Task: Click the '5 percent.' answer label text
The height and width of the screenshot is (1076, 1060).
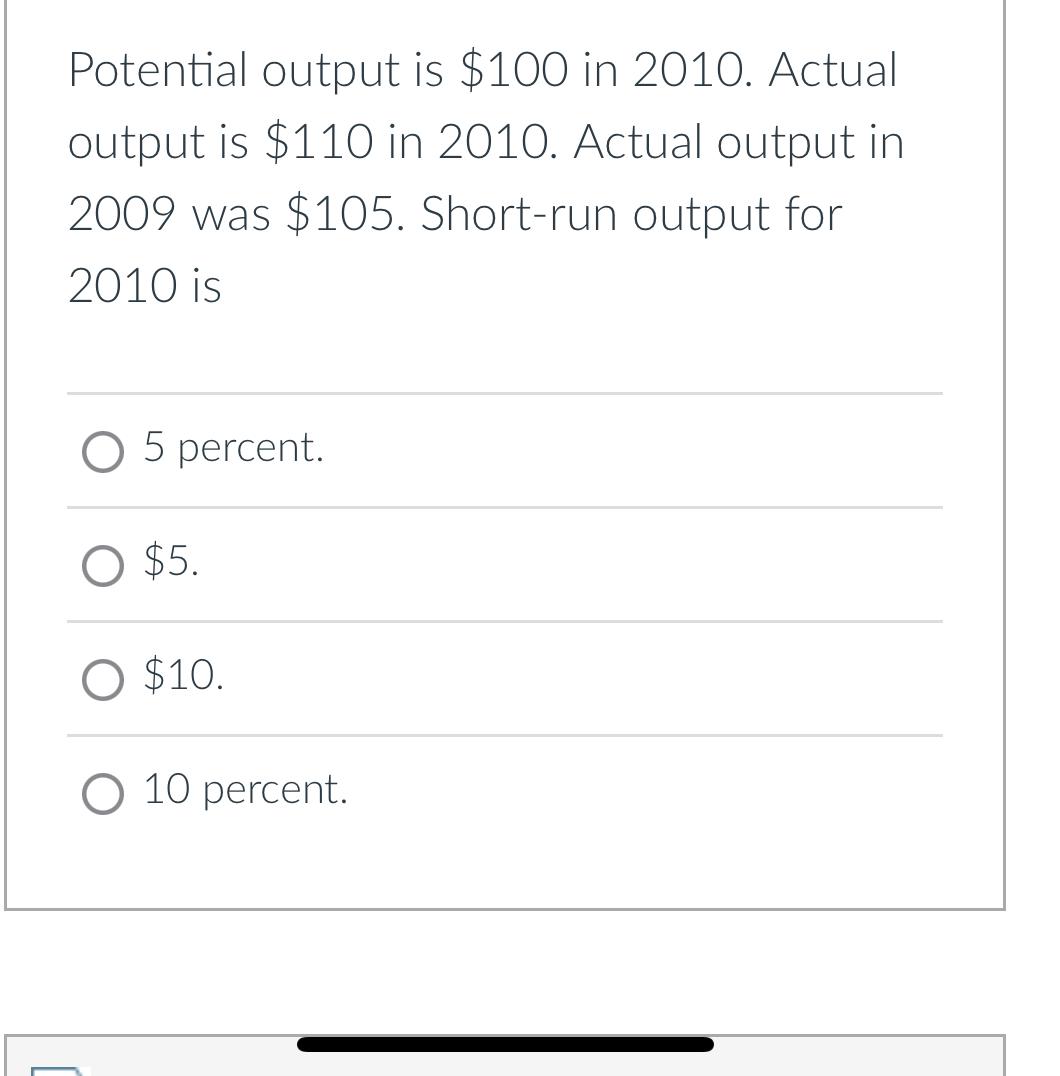Action: [233, 448]
